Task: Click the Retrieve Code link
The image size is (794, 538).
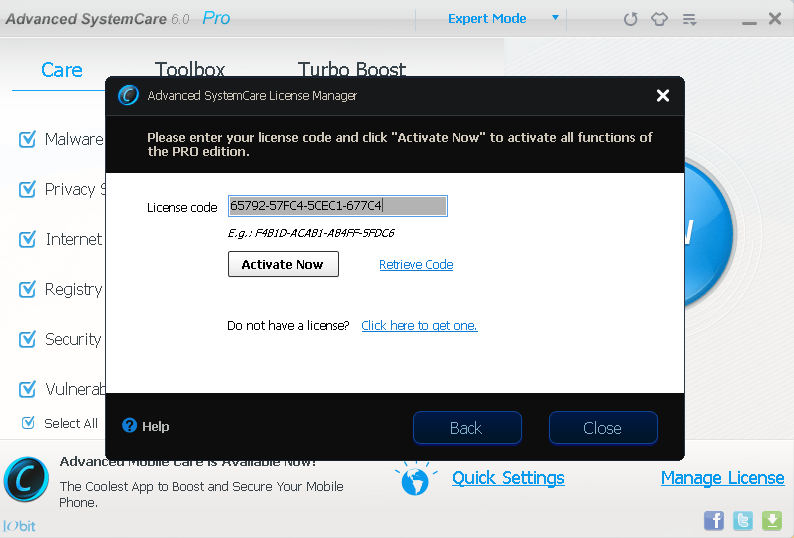Action: [x=416, y=265]
